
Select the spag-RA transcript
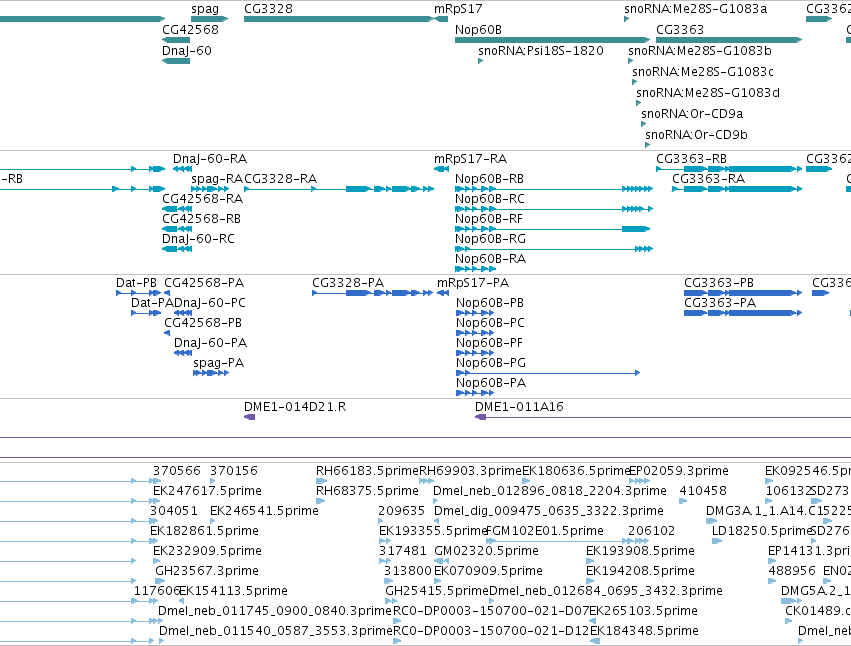pyautogui.click(x=210, y=189)
